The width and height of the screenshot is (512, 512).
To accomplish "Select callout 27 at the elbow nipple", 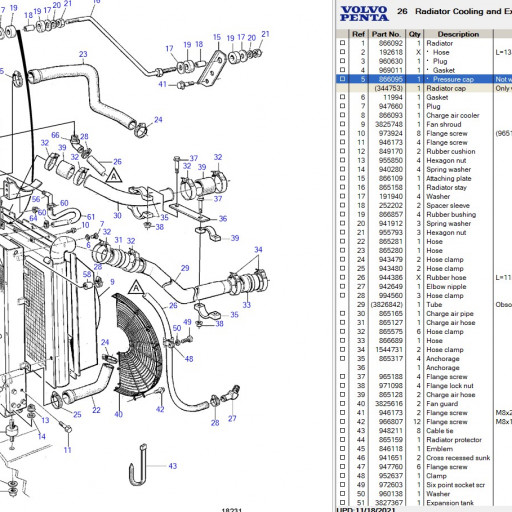I will click(x=232, y=418).
